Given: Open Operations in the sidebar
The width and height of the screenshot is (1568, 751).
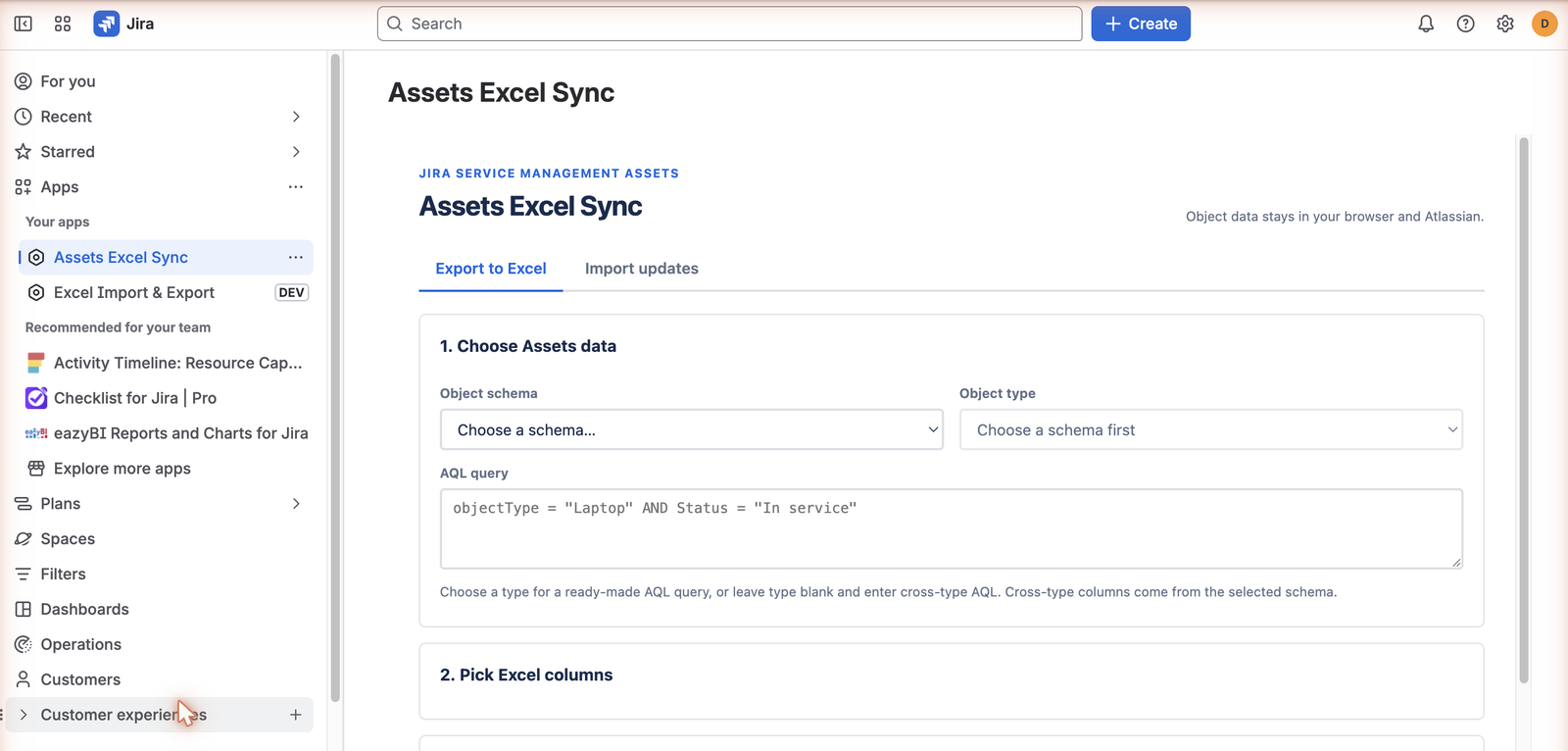Looking at the screenshot, I should click(81, 644).
